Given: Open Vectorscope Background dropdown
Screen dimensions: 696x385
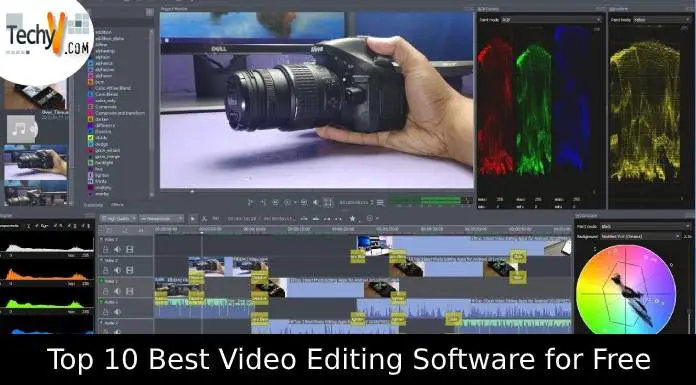Looking at the screenshot, I should [641, 236].
